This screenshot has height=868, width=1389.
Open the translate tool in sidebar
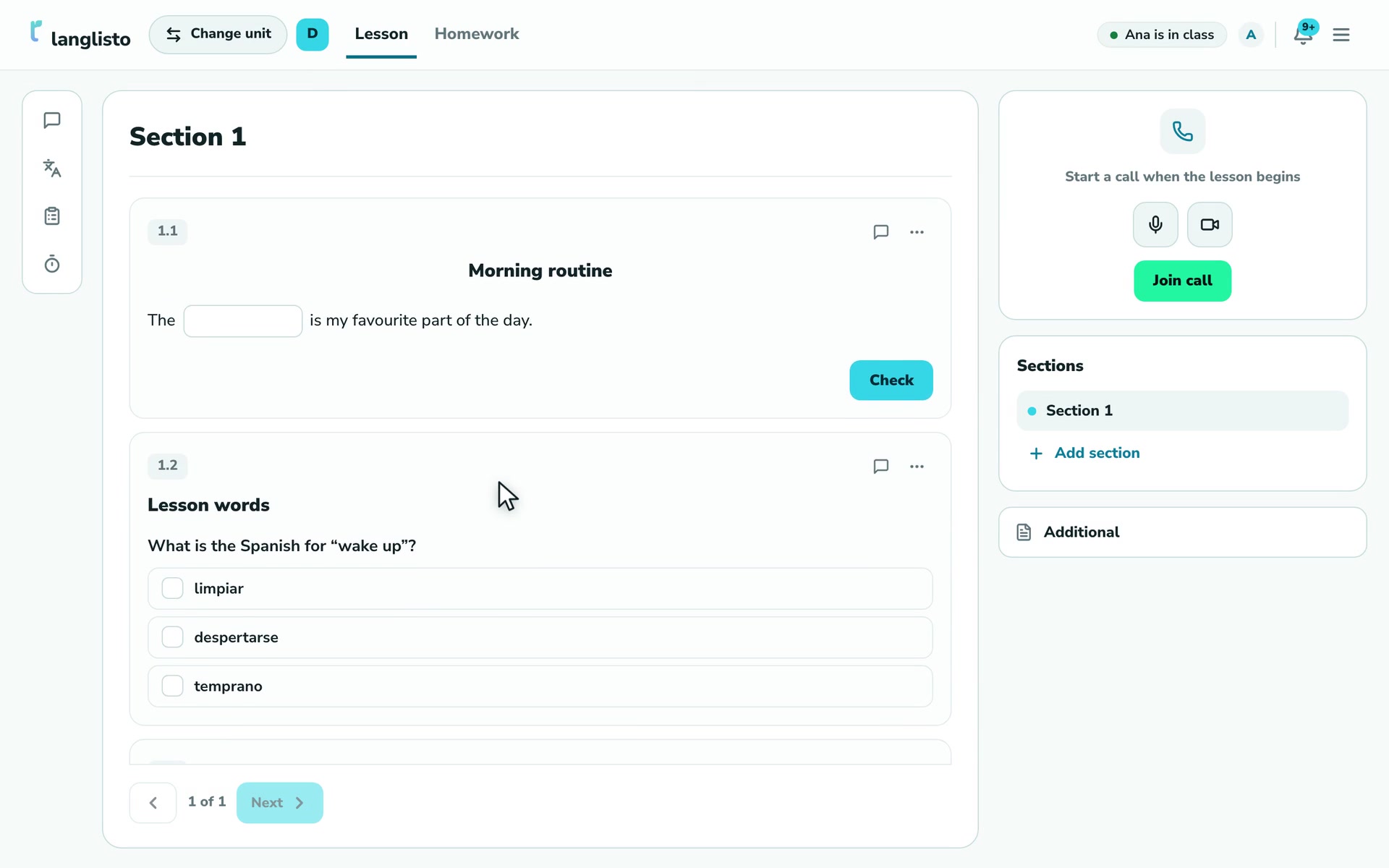[52, 168]
